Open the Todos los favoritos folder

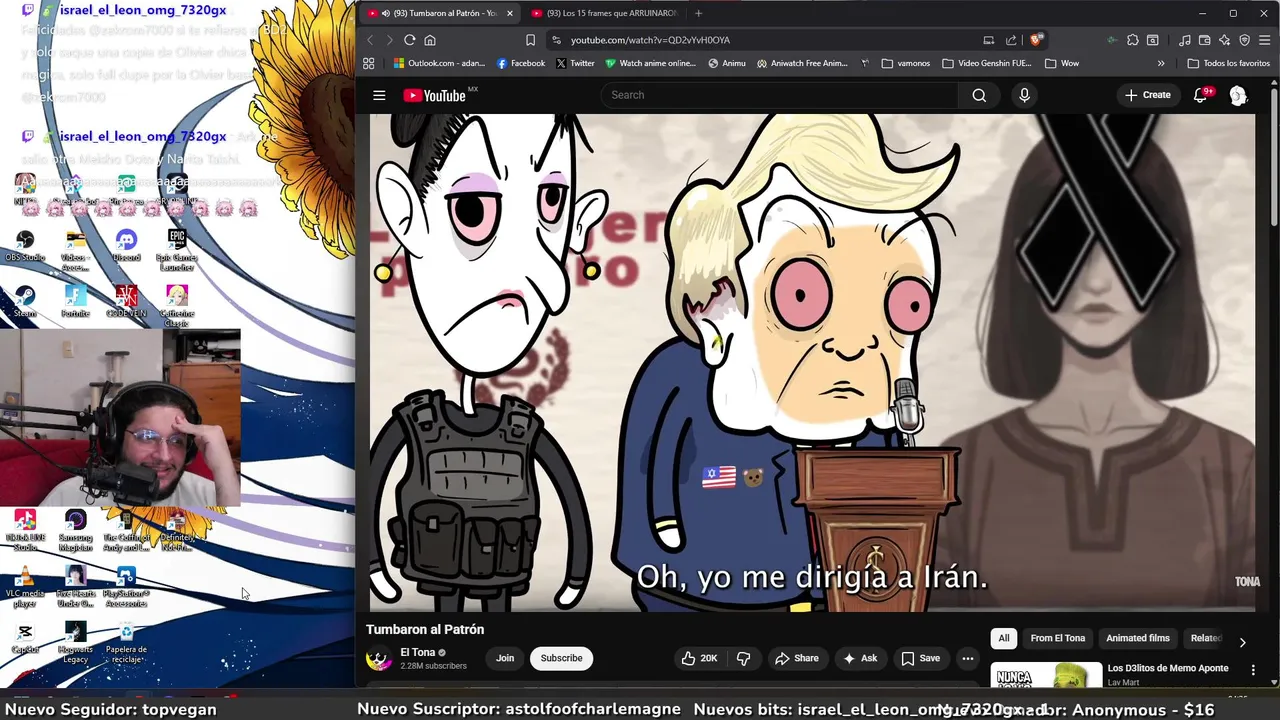point(1228,63)
